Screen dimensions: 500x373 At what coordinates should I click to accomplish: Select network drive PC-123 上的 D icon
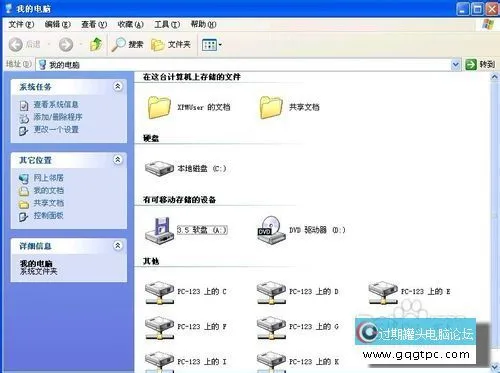pos(271,292)
